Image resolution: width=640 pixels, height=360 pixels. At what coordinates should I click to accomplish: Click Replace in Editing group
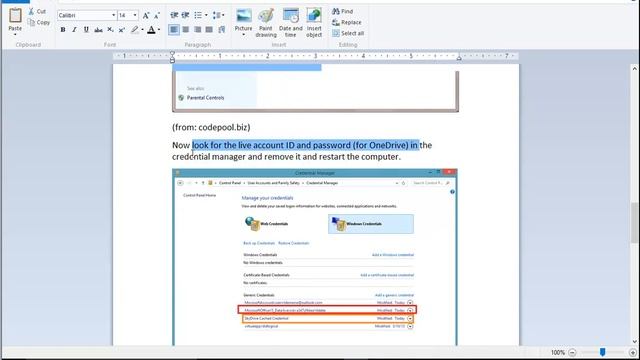pyautogui.click(x=347, y=22)
